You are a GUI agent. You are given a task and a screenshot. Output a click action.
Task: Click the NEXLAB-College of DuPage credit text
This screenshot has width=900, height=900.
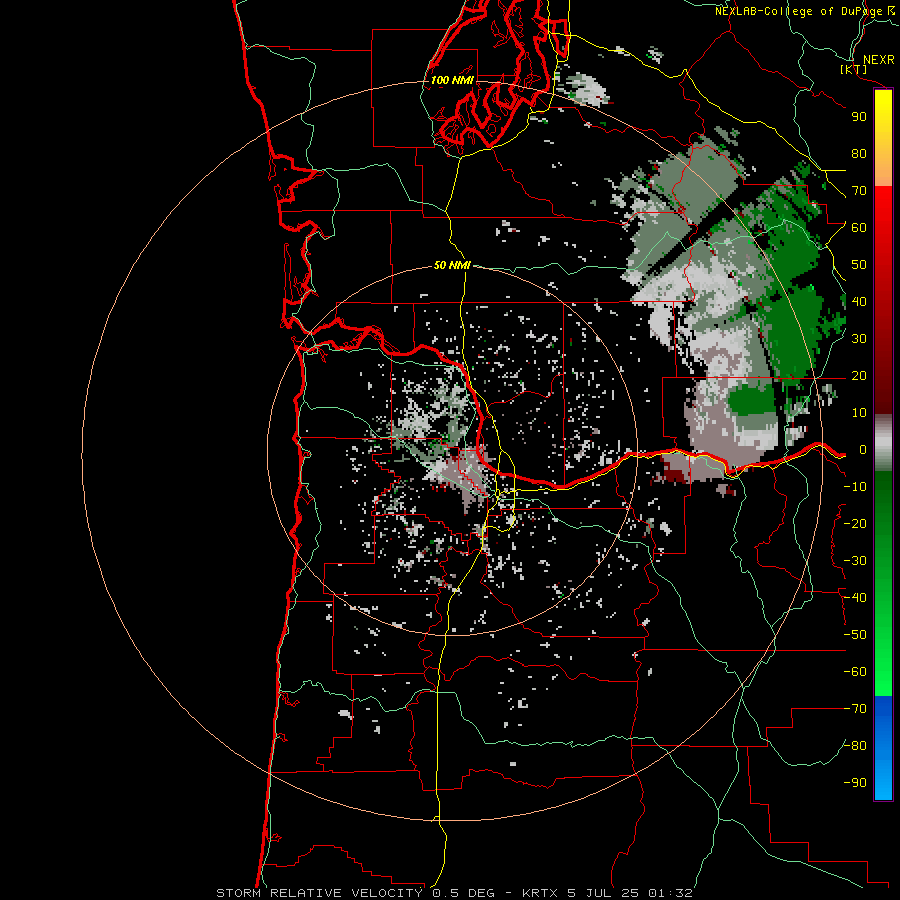click(x=804, y=11)
